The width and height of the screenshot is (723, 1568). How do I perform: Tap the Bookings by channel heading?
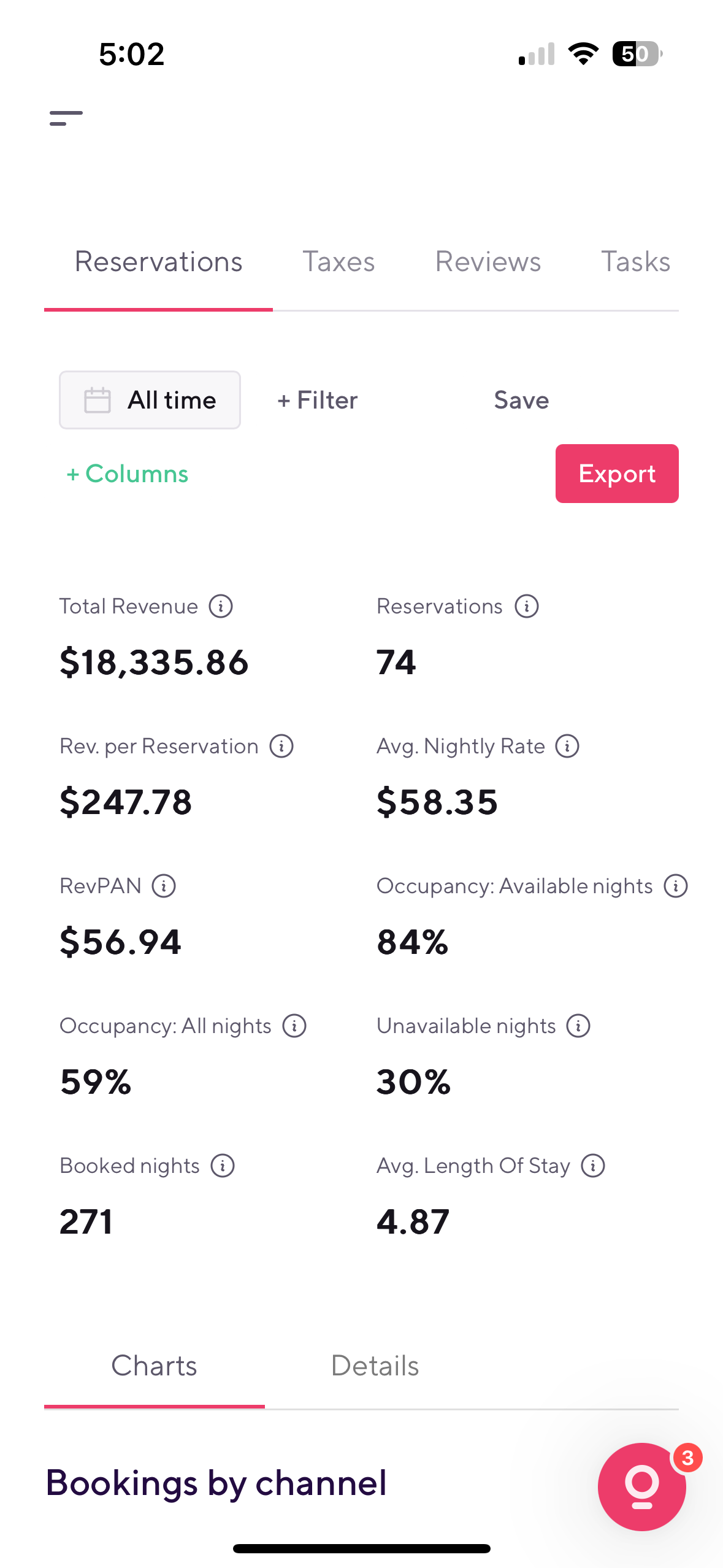click(216, 1483)
